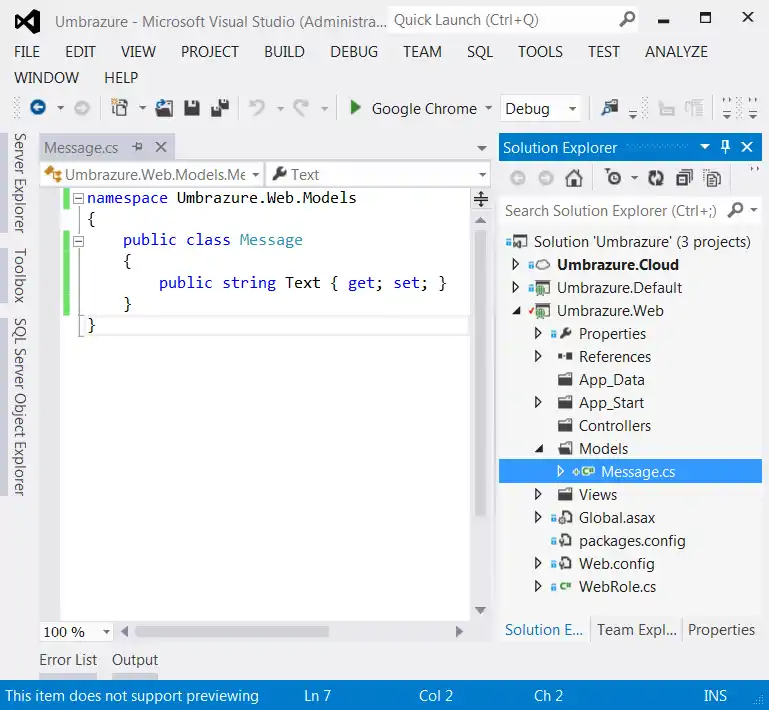Click Show All Files icon in Solution Explorer
This screenshot has height=710, width=769.
[712, 178]
